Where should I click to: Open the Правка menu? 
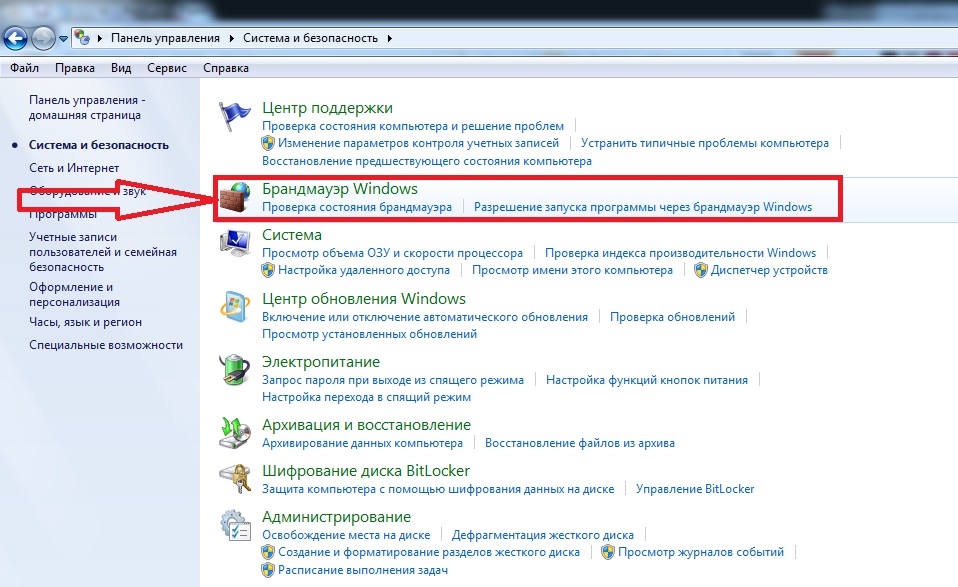[x=75, y=68]
